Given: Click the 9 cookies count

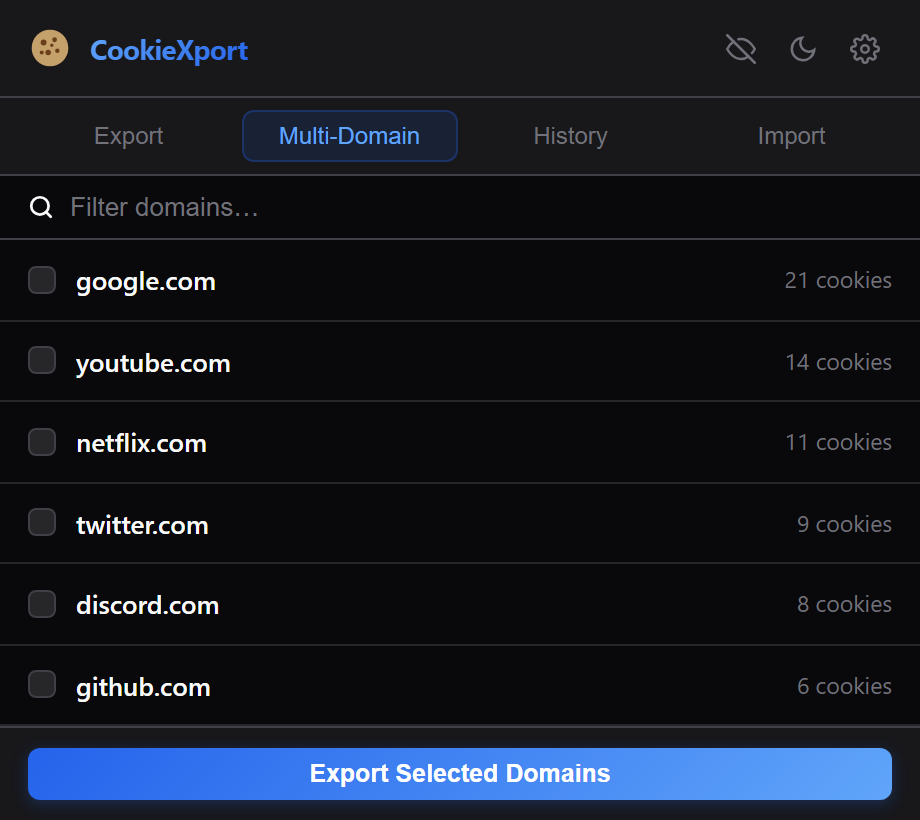Looking at the screenshot, I should pos(844,524).
